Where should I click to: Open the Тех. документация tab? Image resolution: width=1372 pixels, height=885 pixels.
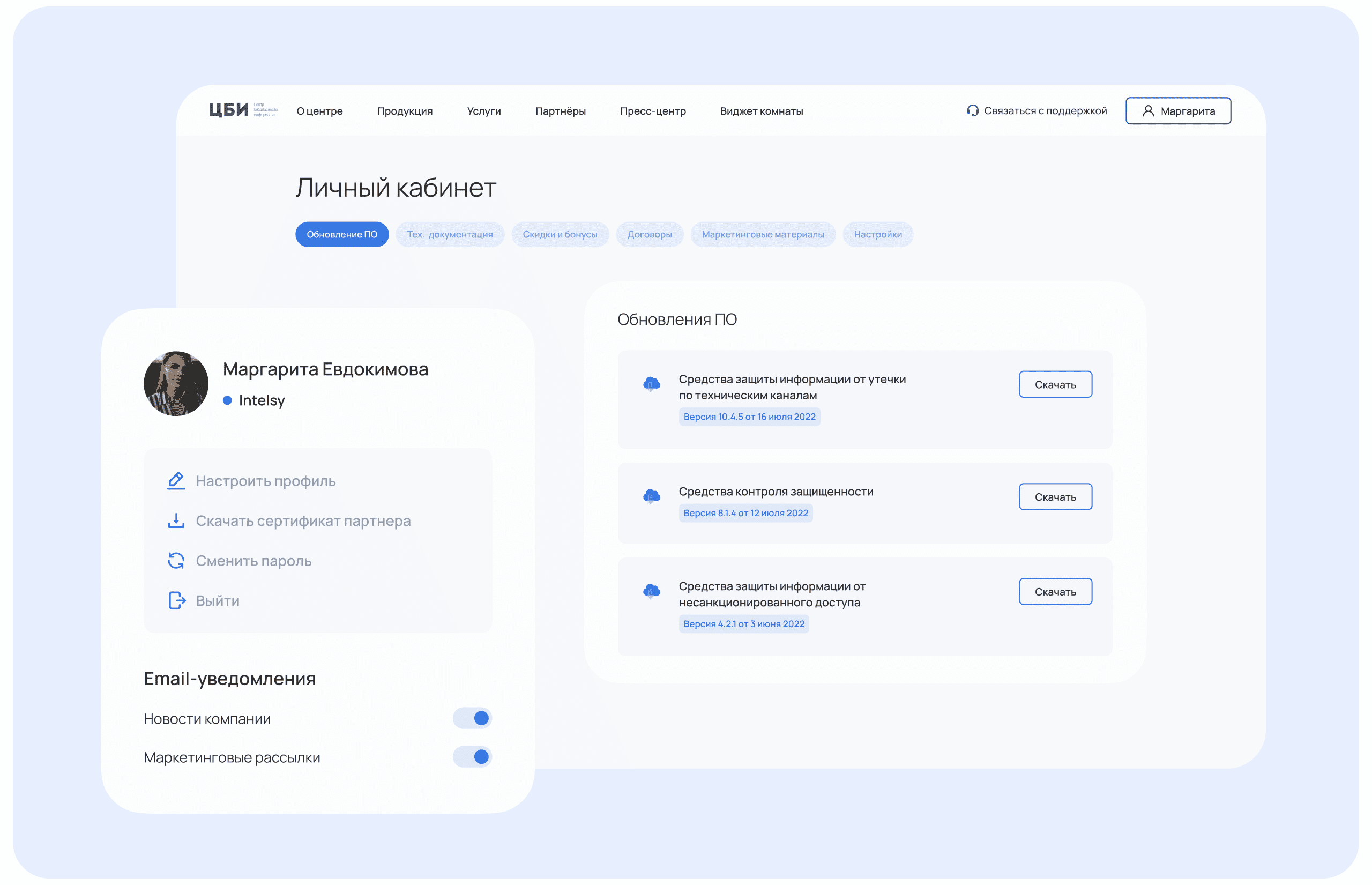(x=450, y=234)
